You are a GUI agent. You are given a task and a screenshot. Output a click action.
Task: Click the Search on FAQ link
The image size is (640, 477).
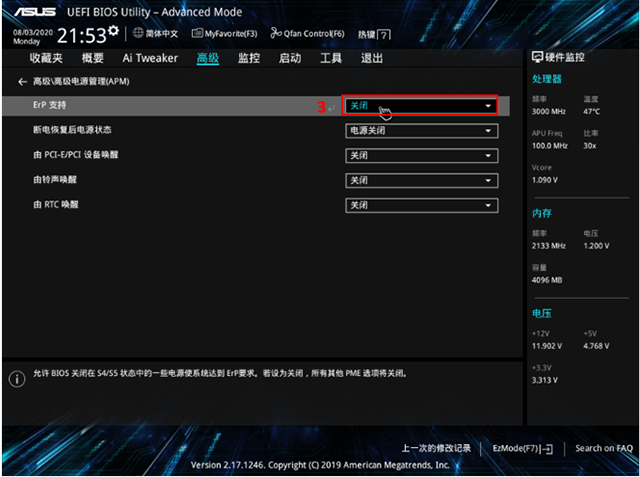coord(604,448)
